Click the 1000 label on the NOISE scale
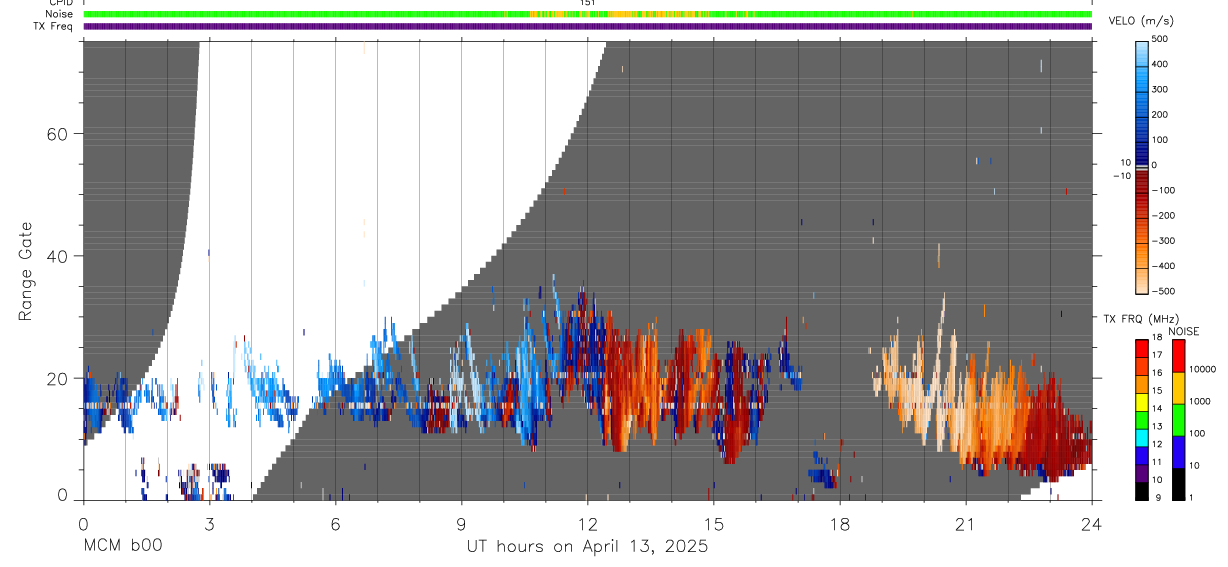 click(x=1199, y=401)
